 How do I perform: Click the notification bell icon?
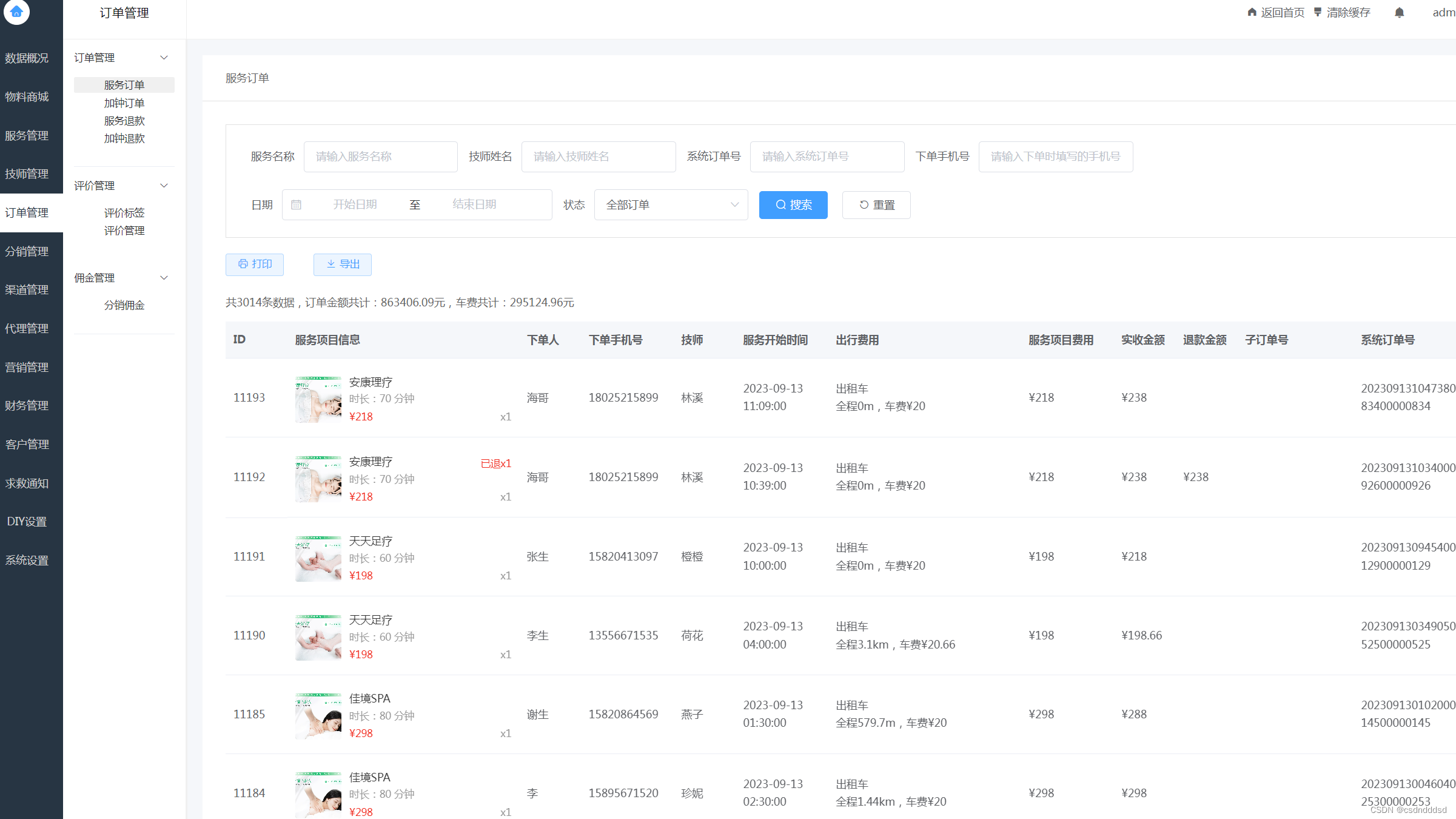[1400, 13]
